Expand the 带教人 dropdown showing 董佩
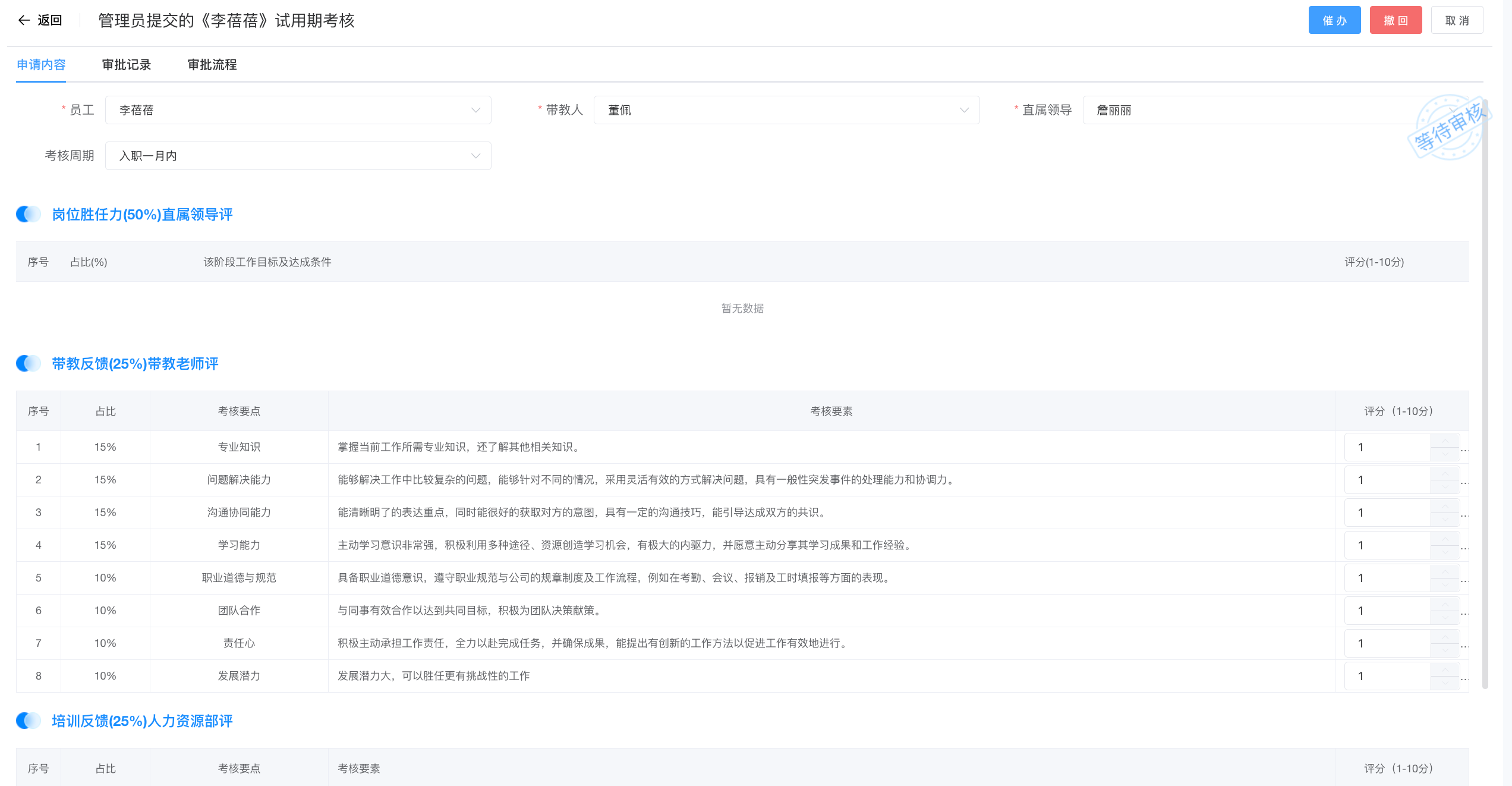The width and height of the screenshot is (1512, 786). click(x=786, y=110)
